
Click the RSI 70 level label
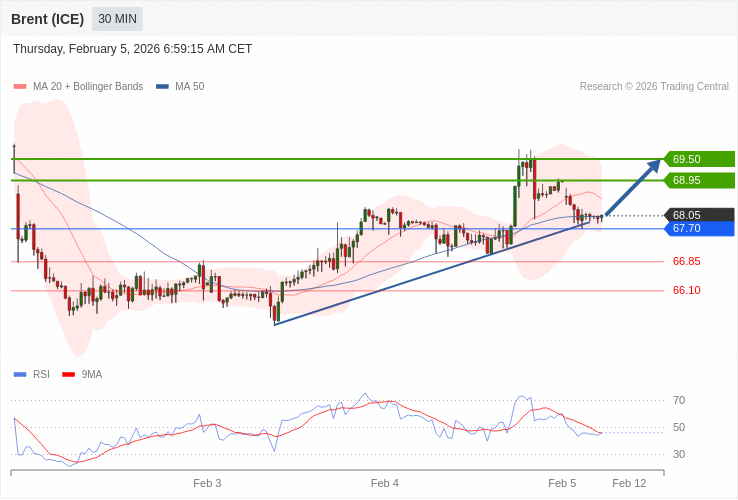click(679, 401)
